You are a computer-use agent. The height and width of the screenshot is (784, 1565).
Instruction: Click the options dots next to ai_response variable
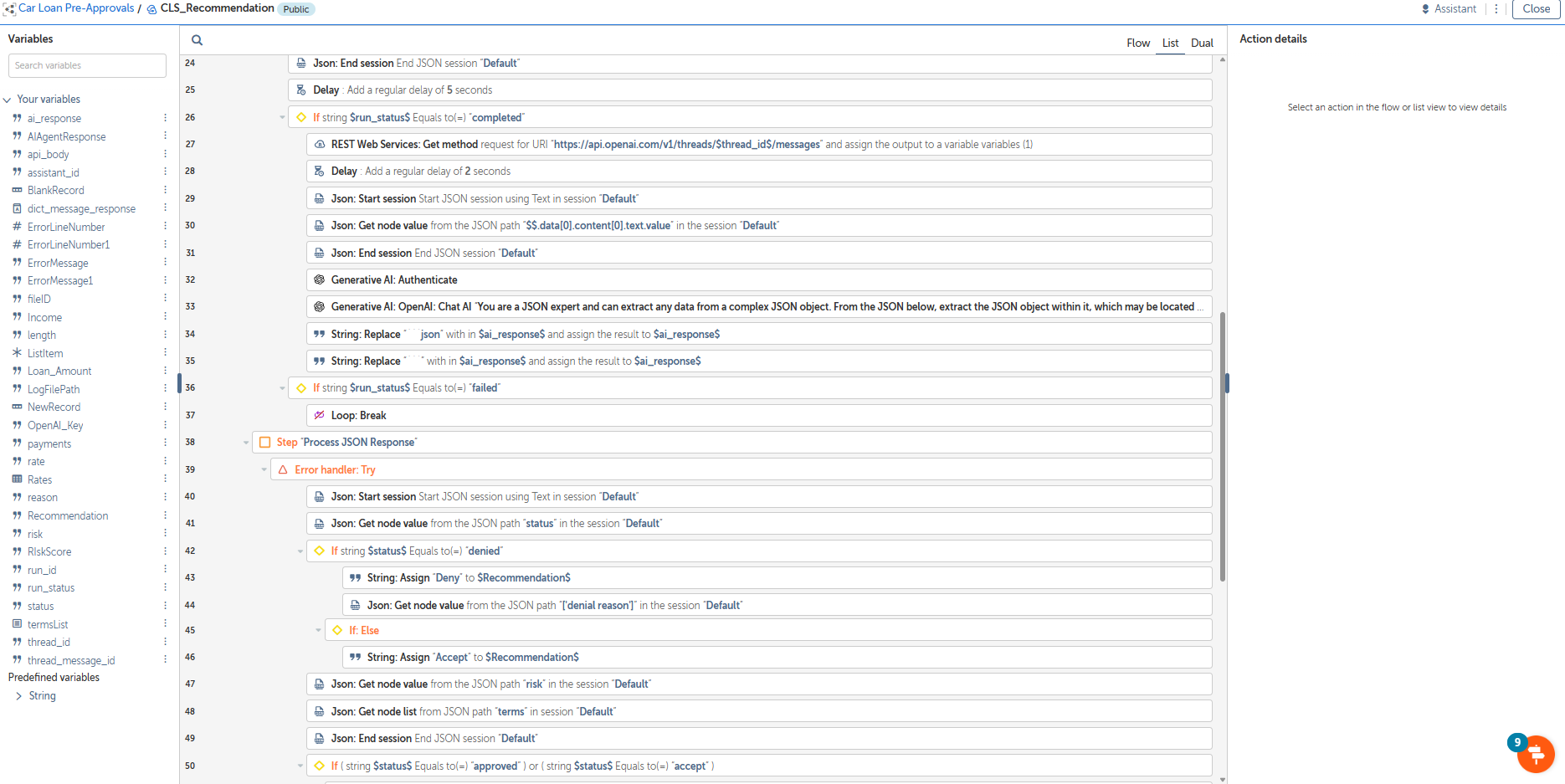[x=165, y=118]
